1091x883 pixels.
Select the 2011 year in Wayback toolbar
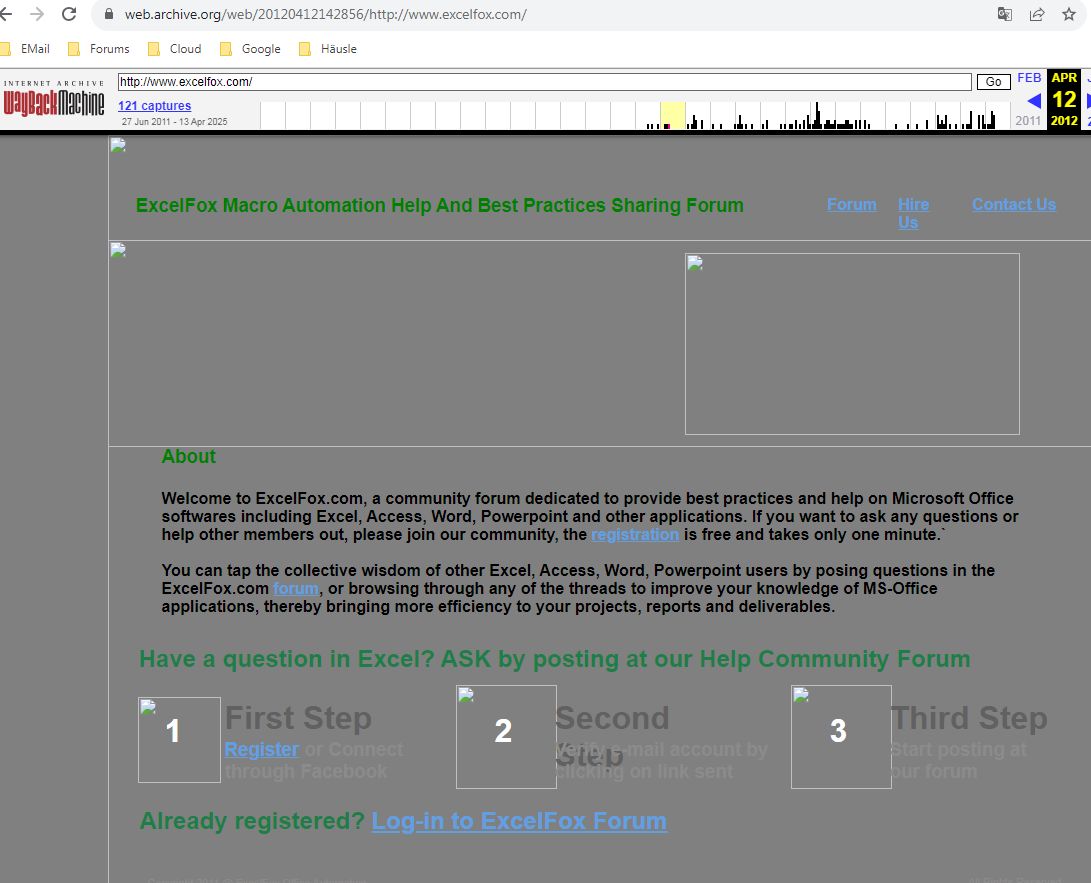tap(1028, 120)
